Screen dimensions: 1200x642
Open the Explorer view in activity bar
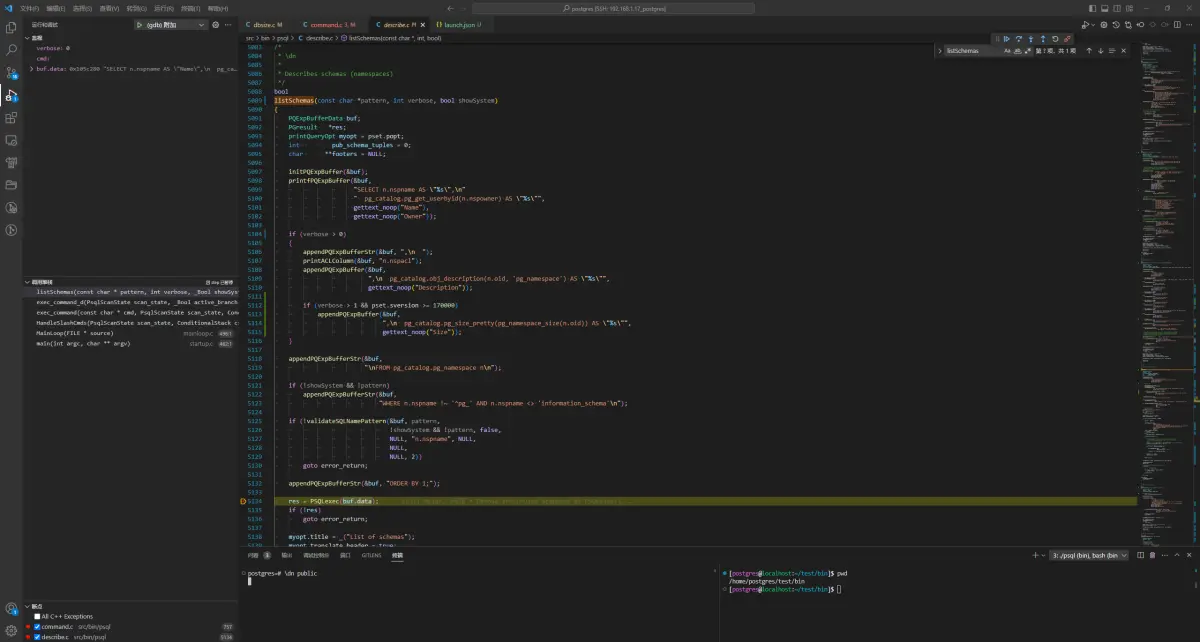[11, 26]
